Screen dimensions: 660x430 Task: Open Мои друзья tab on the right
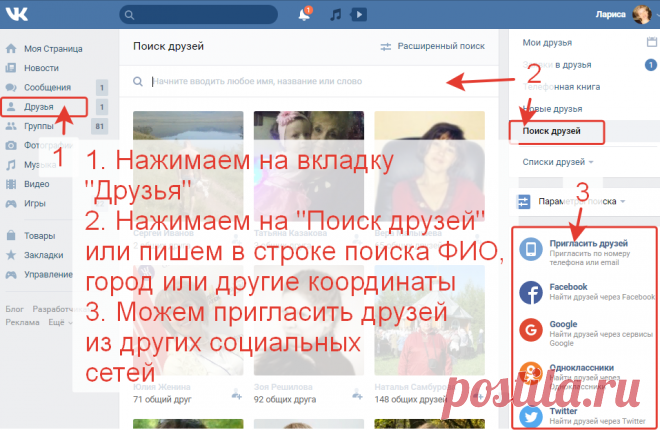[x=547, y=42]
